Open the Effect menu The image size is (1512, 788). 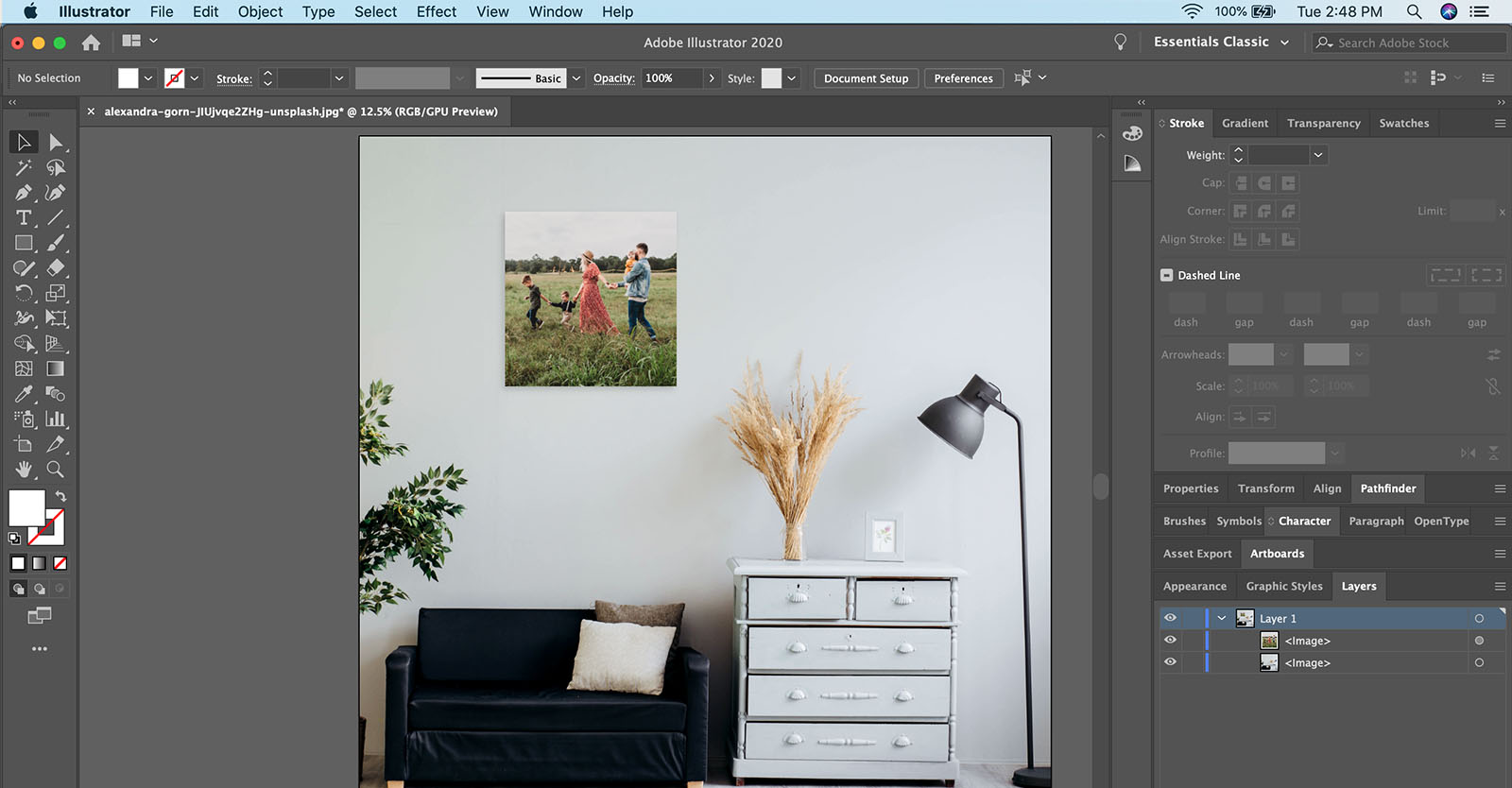point(436,12)
